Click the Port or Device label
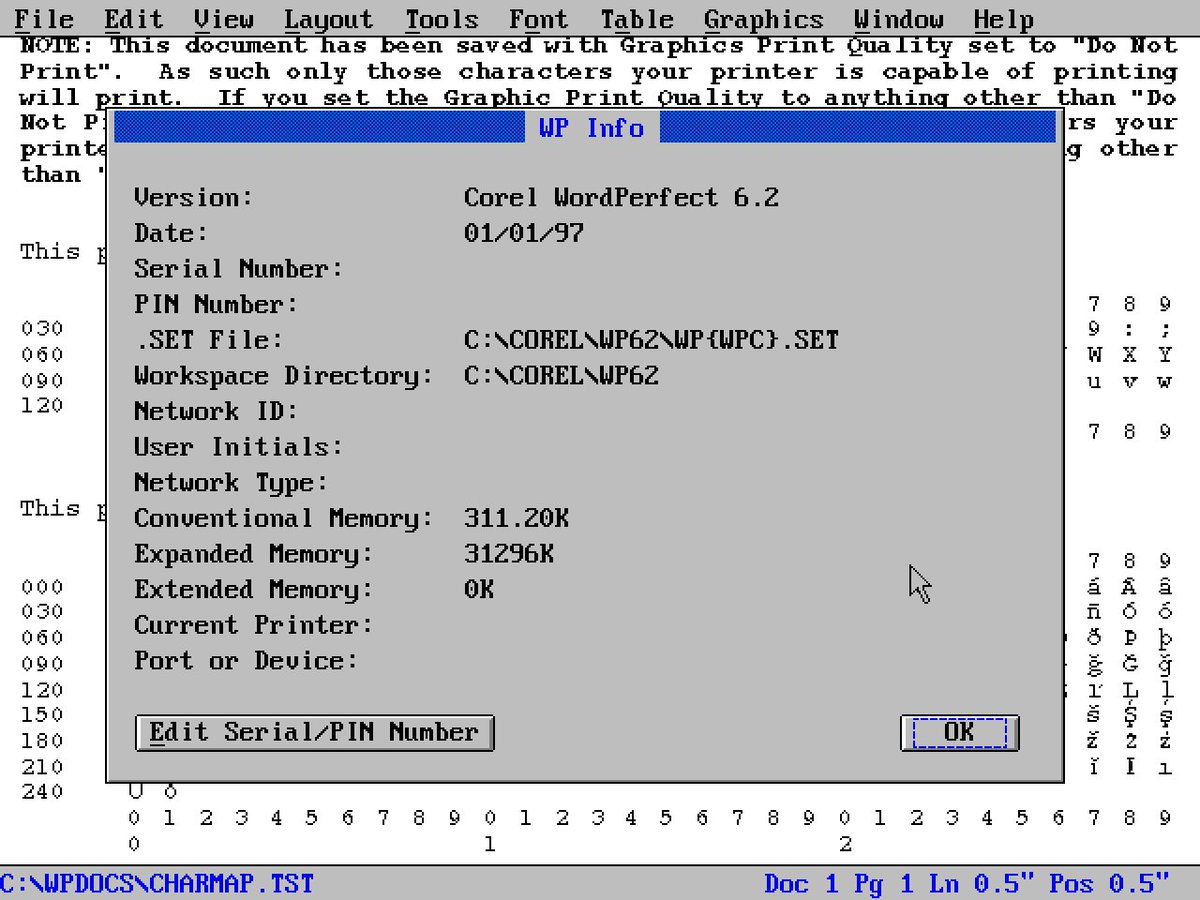 tap(246, 661)
